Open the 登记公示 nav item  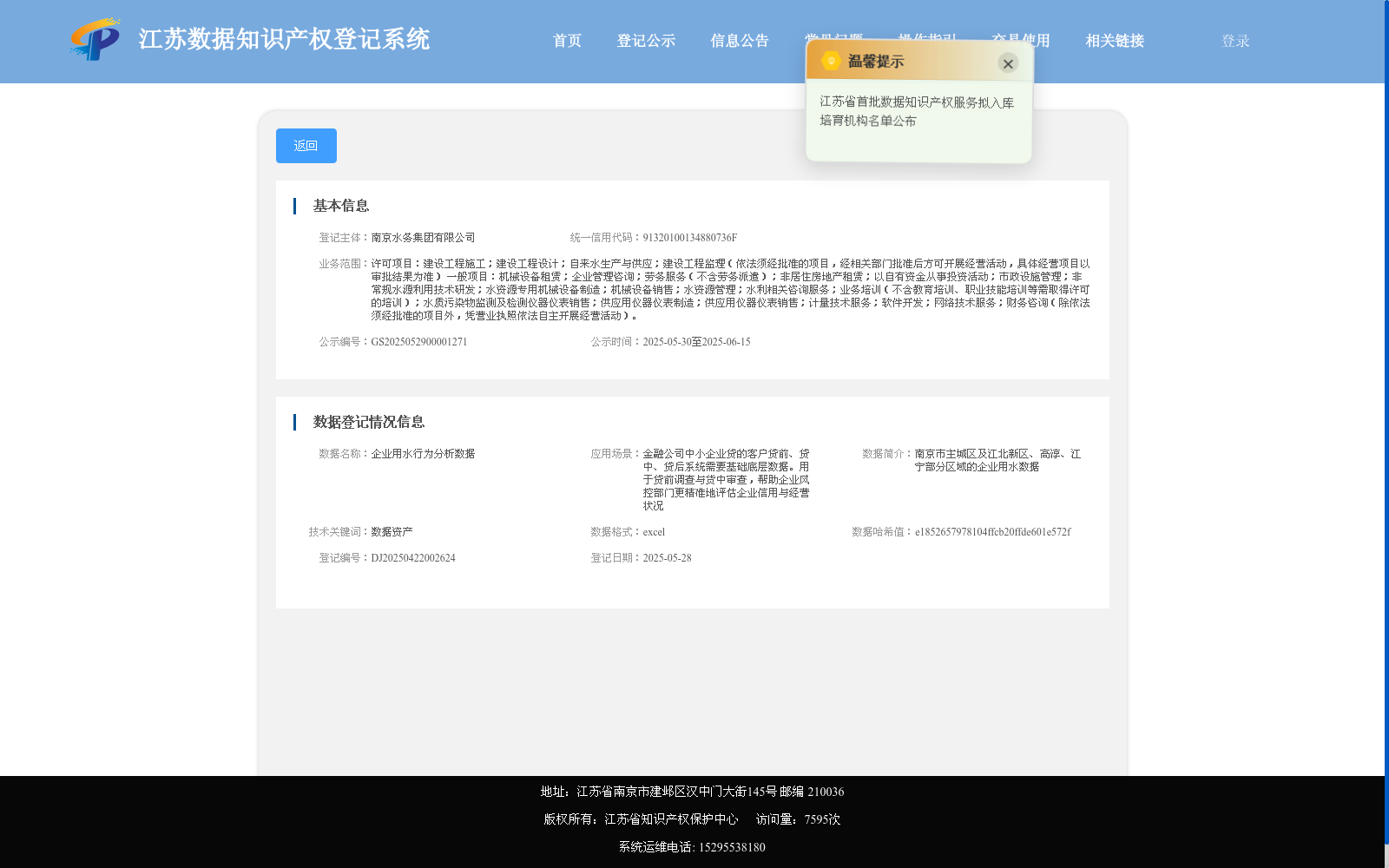click(x=646, y=41)
